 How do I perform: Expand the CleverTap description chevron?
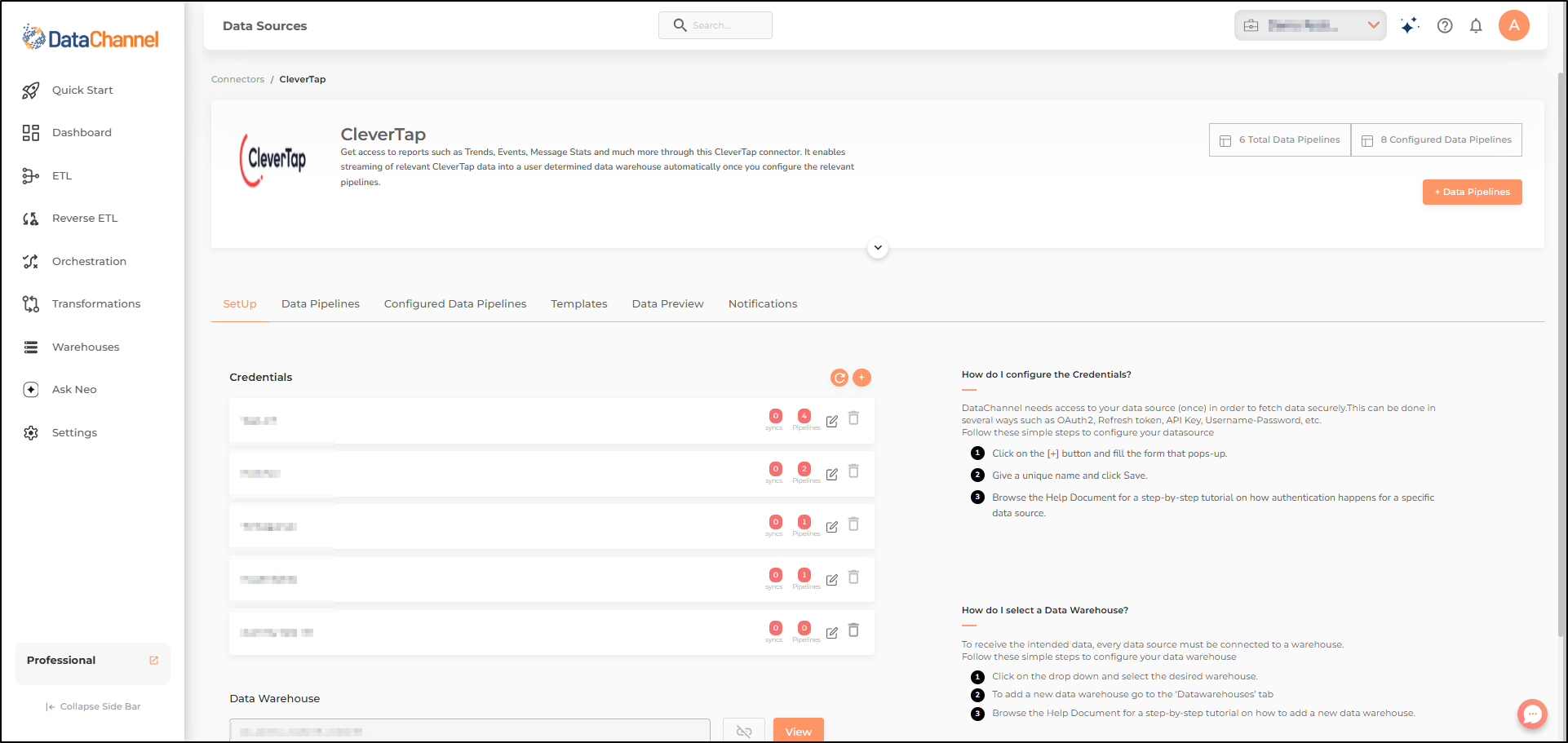point(878,248)
